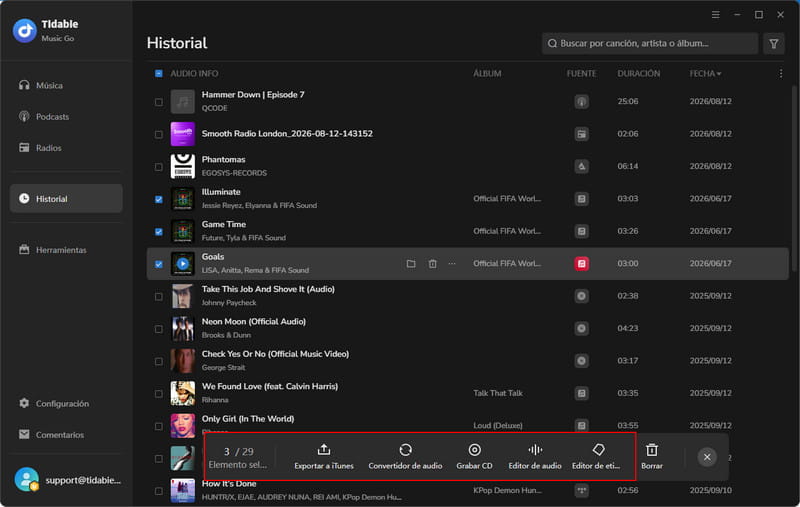Click the ÁLBUM column header
Image resolution: width=800 pixels, height=507 pixels.
click(x=487, y=73)
